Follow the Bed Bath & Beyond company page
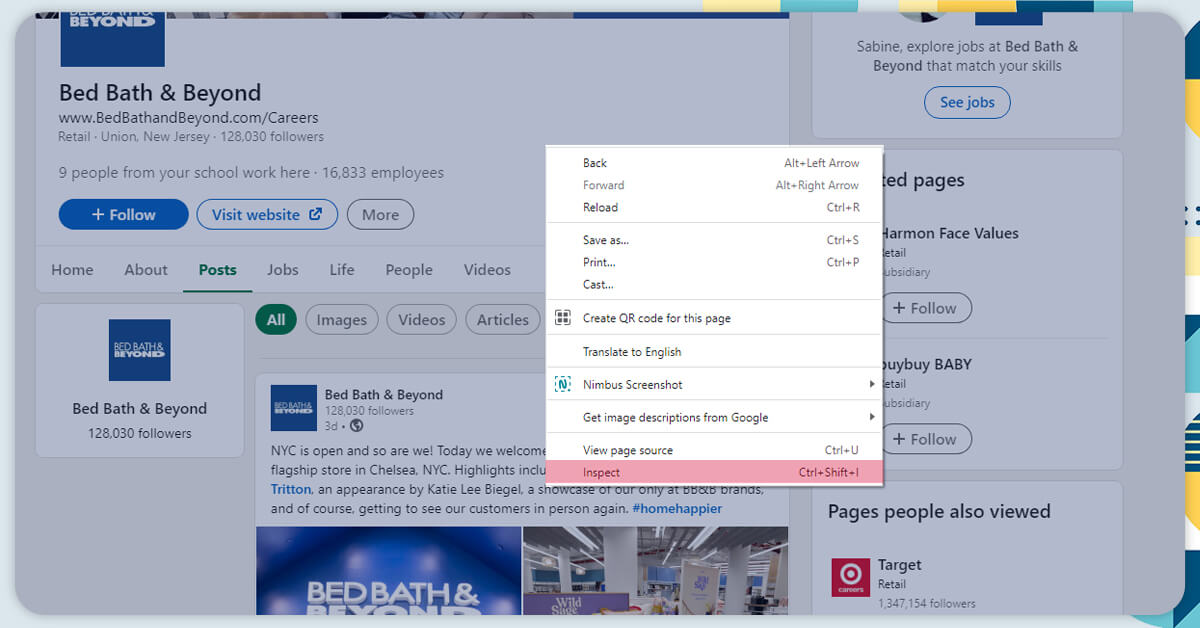 coord(124,214)
